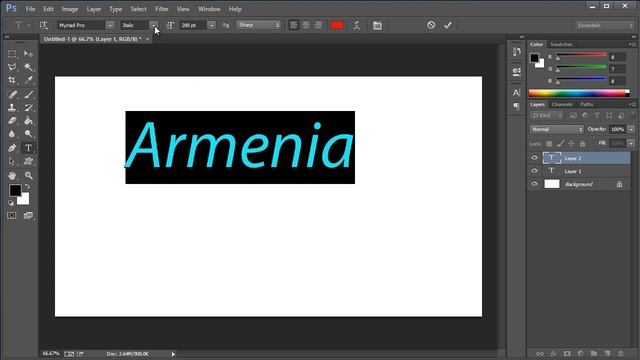Hide Layer 2 with its eye icon
The height and width of the screenshot is (360, 640).
coord(534,158)
